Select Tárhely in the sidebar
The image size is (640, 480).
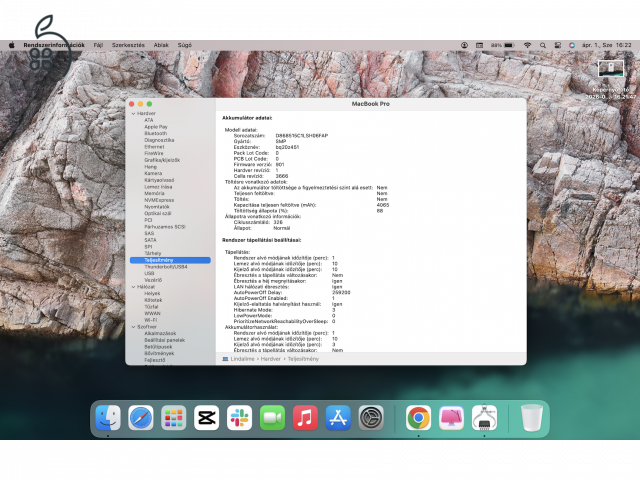(x=153, y=253)
